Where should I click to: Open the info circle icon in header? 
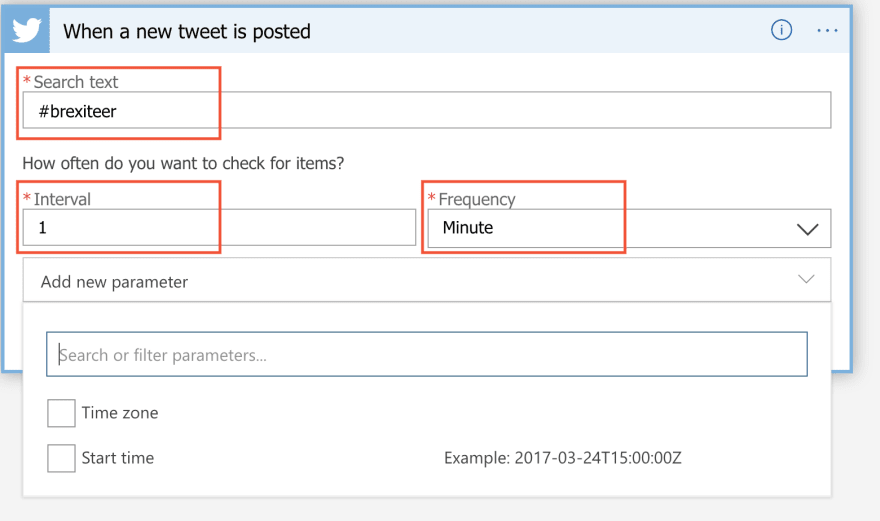click(781, 30)
